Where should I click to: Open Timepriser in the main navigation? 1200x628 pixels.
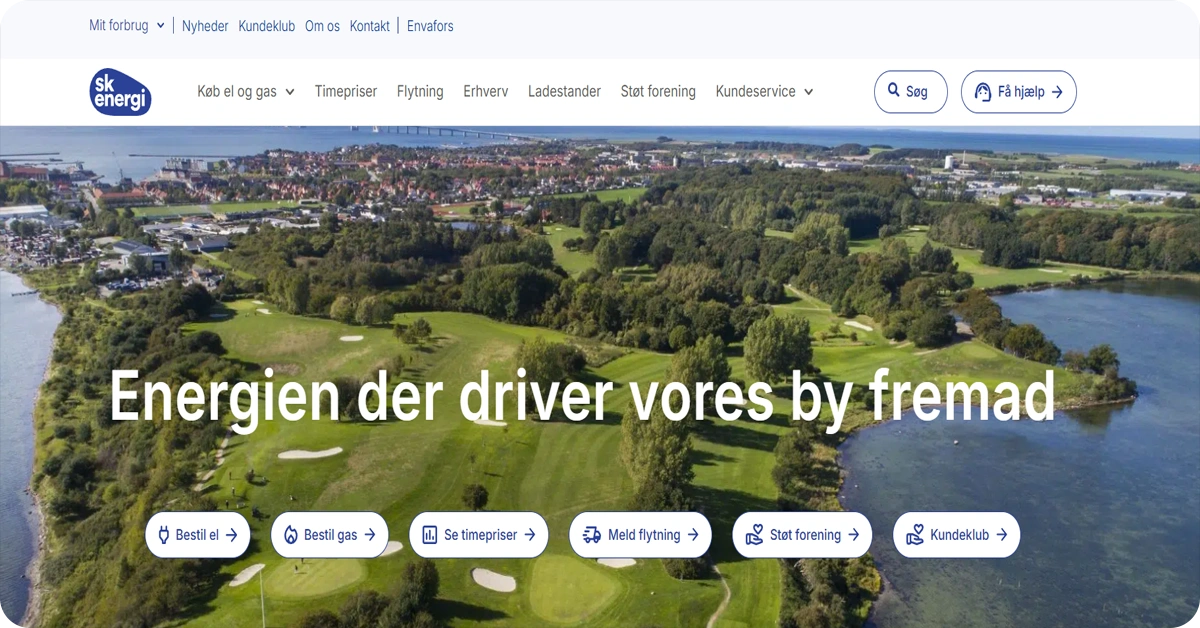click(346, 92)
